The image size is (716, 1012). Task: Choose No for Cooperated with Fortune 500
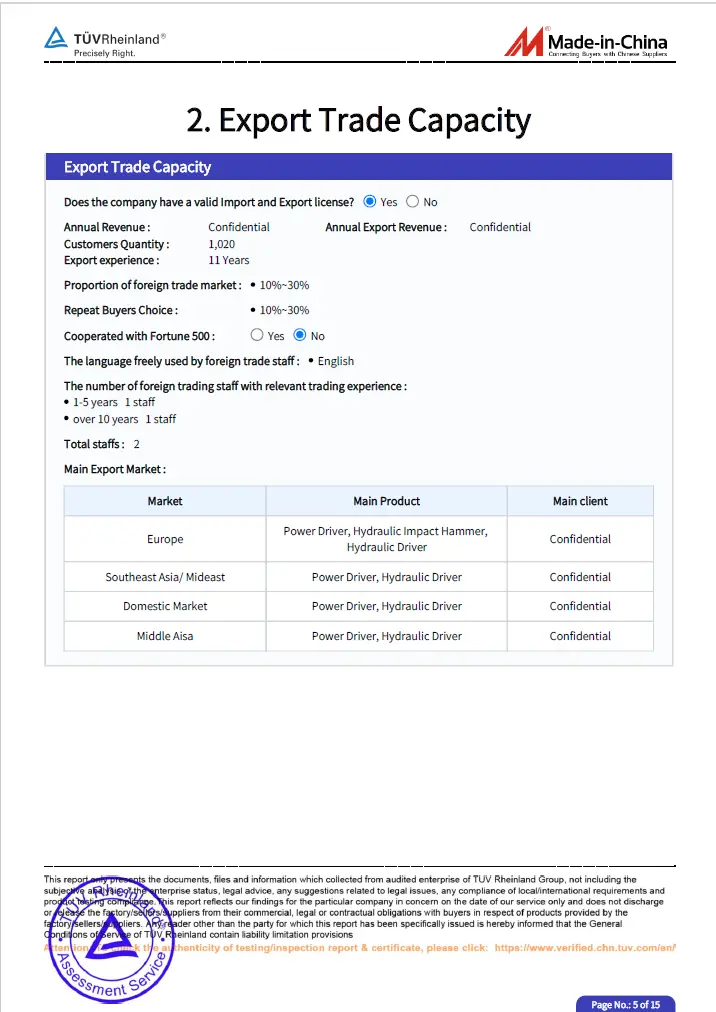point(300,335)
